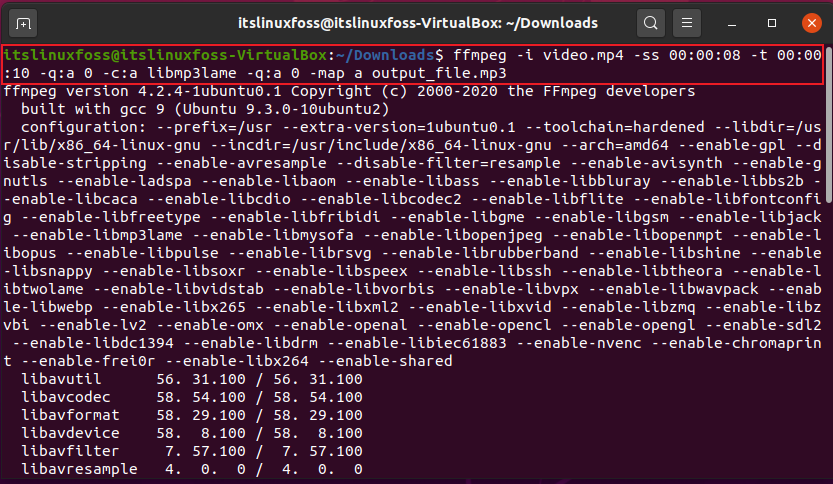Click libmp3lame in the command line
This screenshot has height=484, width=833.
pyautogui.click(x=192, y=73)
